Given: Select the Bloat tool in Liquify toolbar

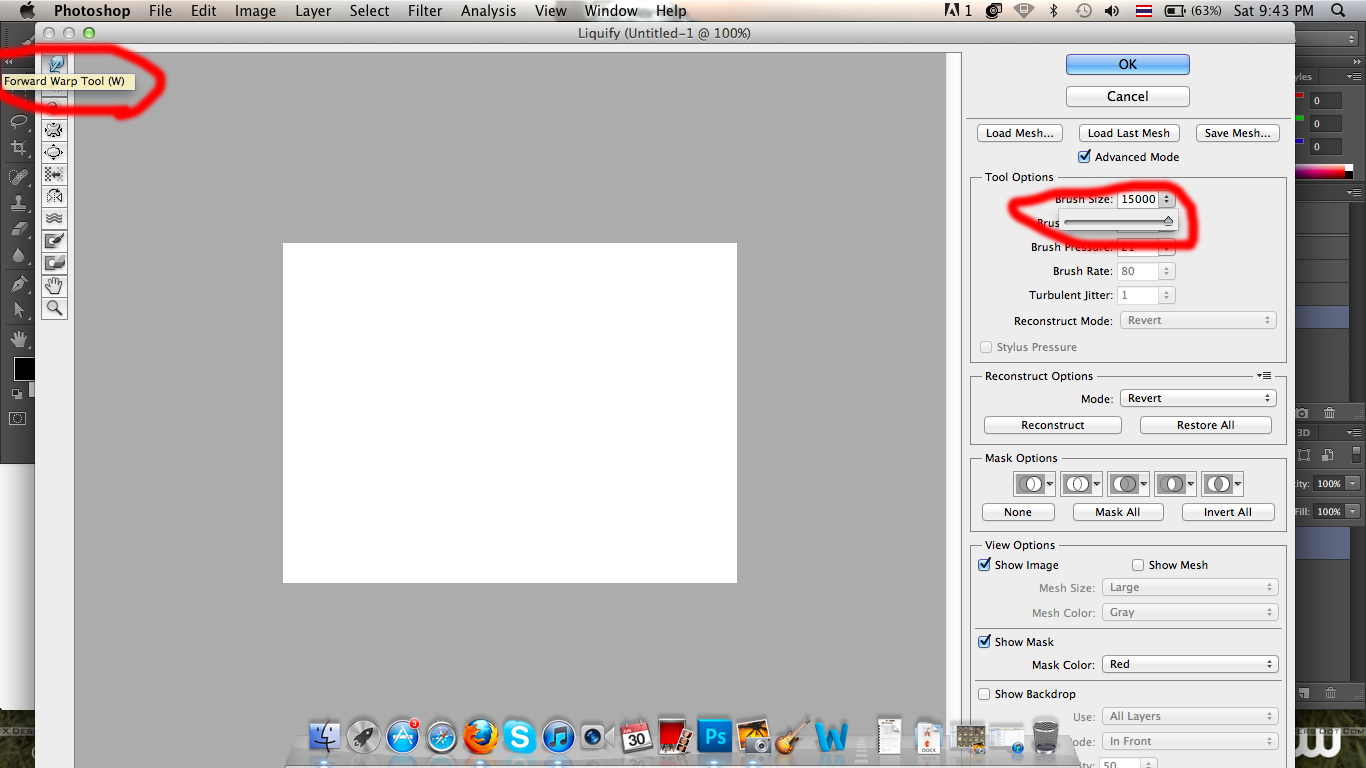Looking at the screenshot, I should tap(55, 152).
